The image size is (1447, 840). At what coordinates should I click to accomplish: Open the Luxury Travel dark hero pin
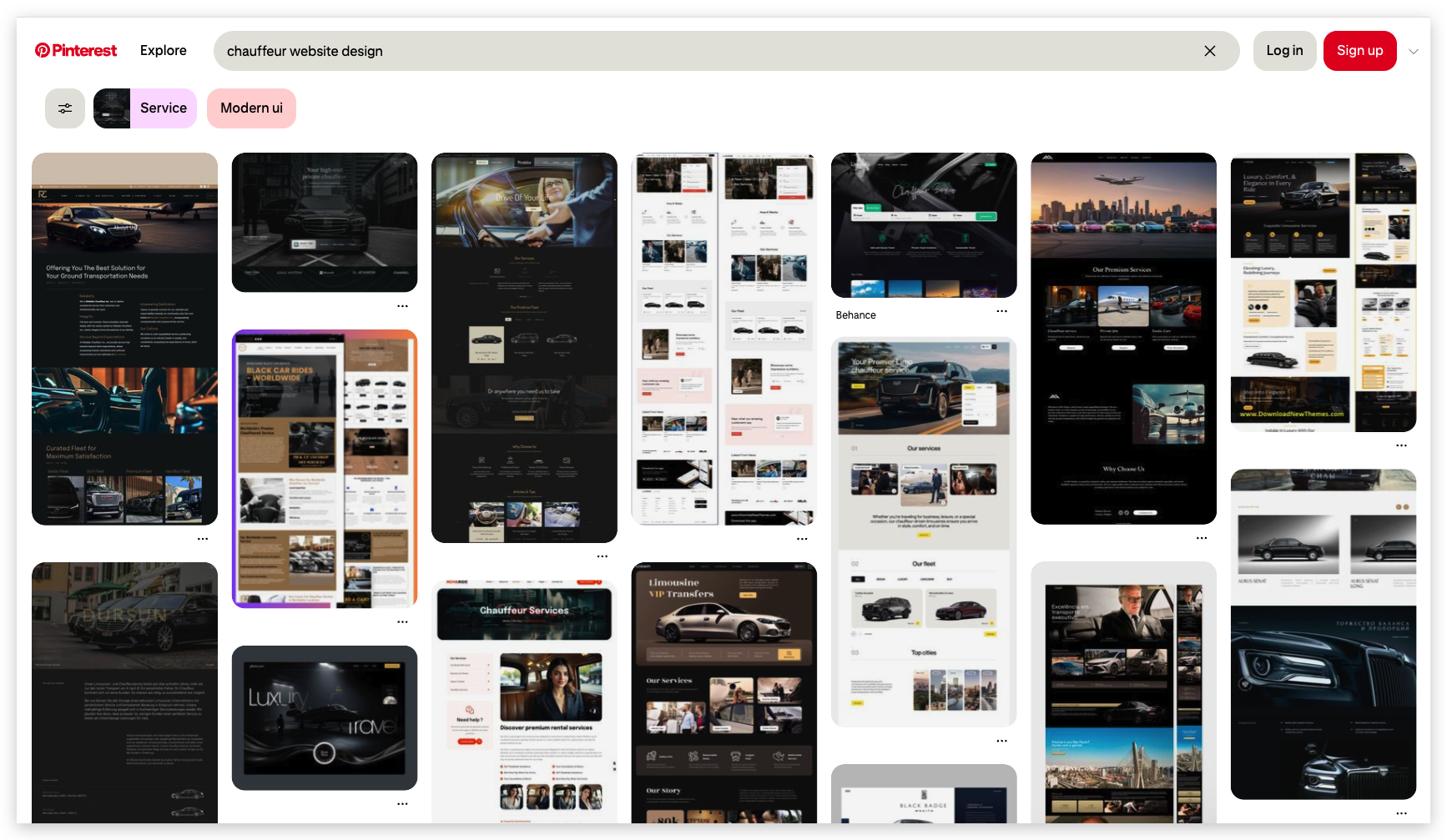(x=325, y=717)
